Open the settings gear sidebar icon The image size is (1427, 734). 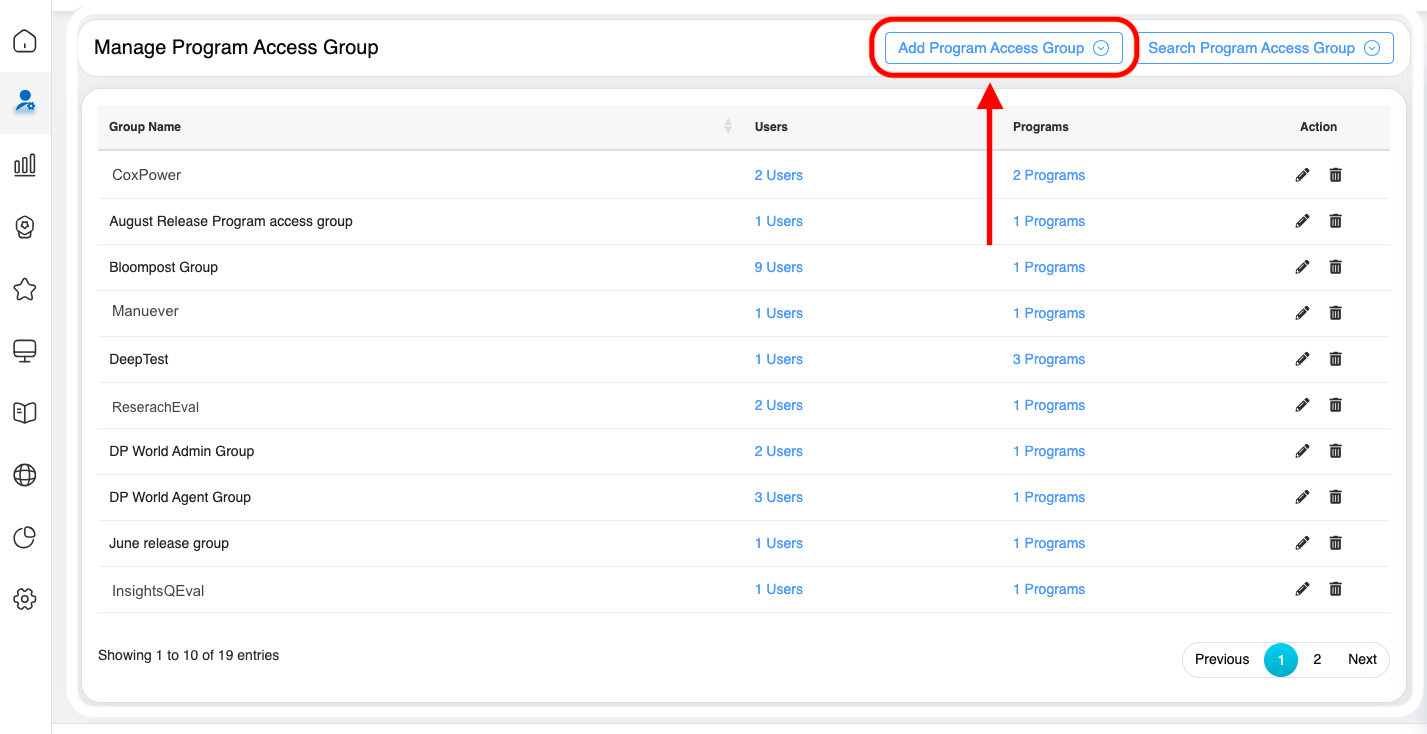[x=25, y=599]
